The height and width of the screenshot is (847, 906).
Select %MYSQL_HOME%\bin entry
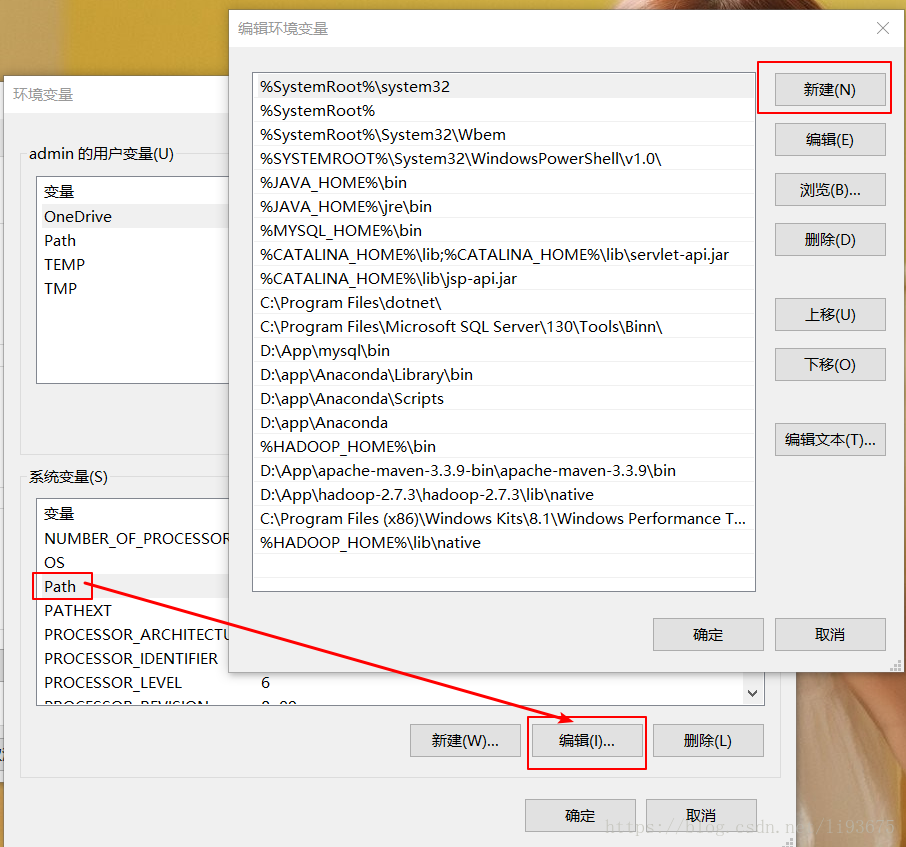(x=504, y=231)
